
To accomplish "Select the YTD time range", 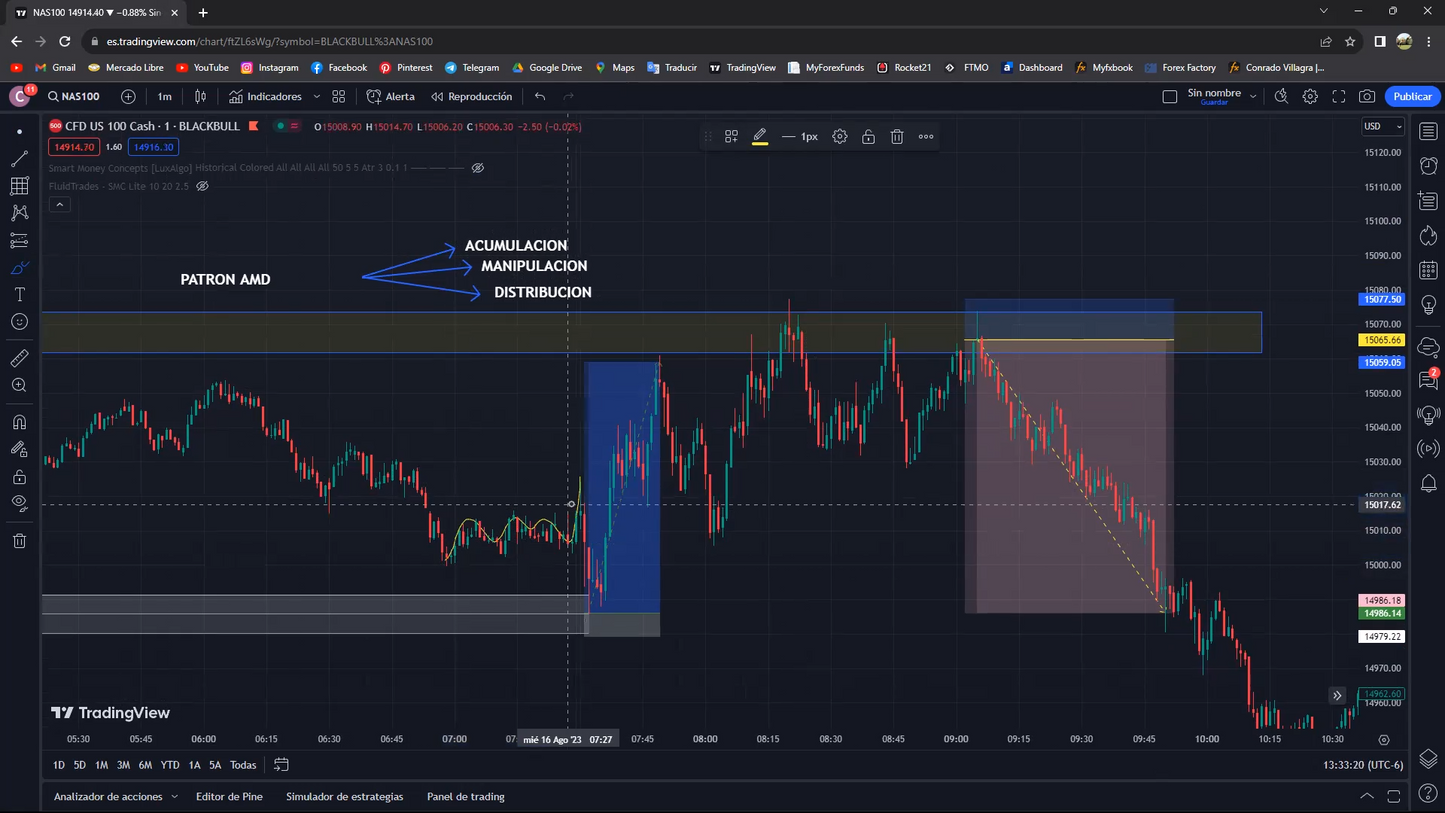I will (170, 765).
